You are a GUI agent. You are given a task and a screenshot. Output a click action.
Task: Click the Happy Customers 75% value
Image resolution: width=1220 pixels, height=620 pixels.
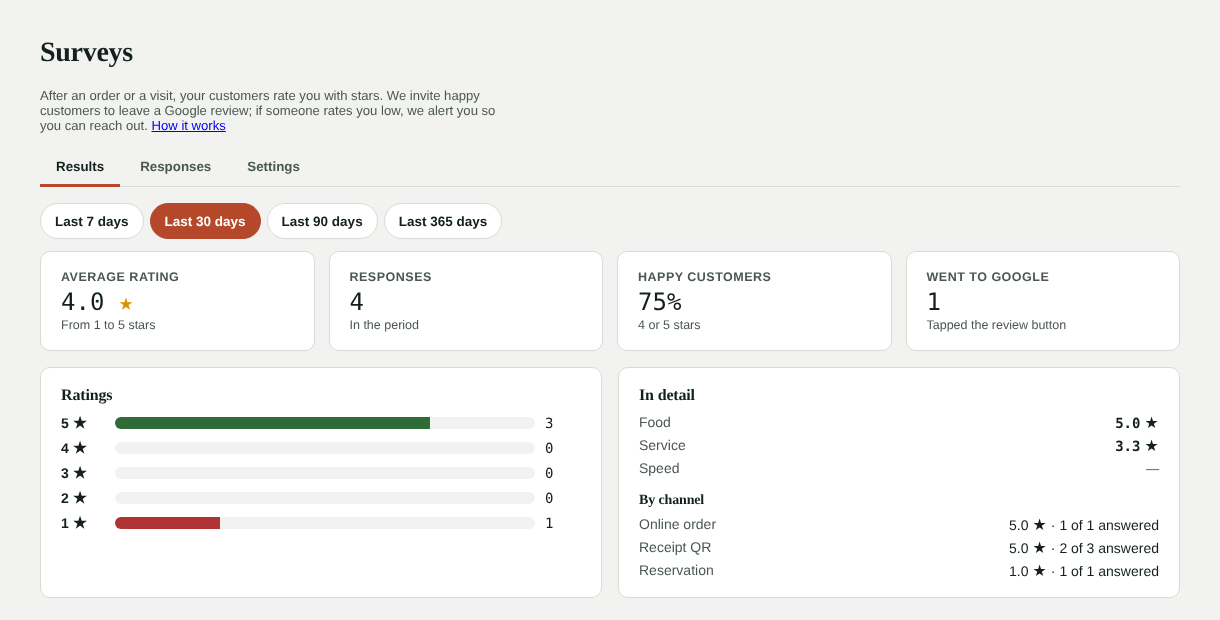pos(660,302)
